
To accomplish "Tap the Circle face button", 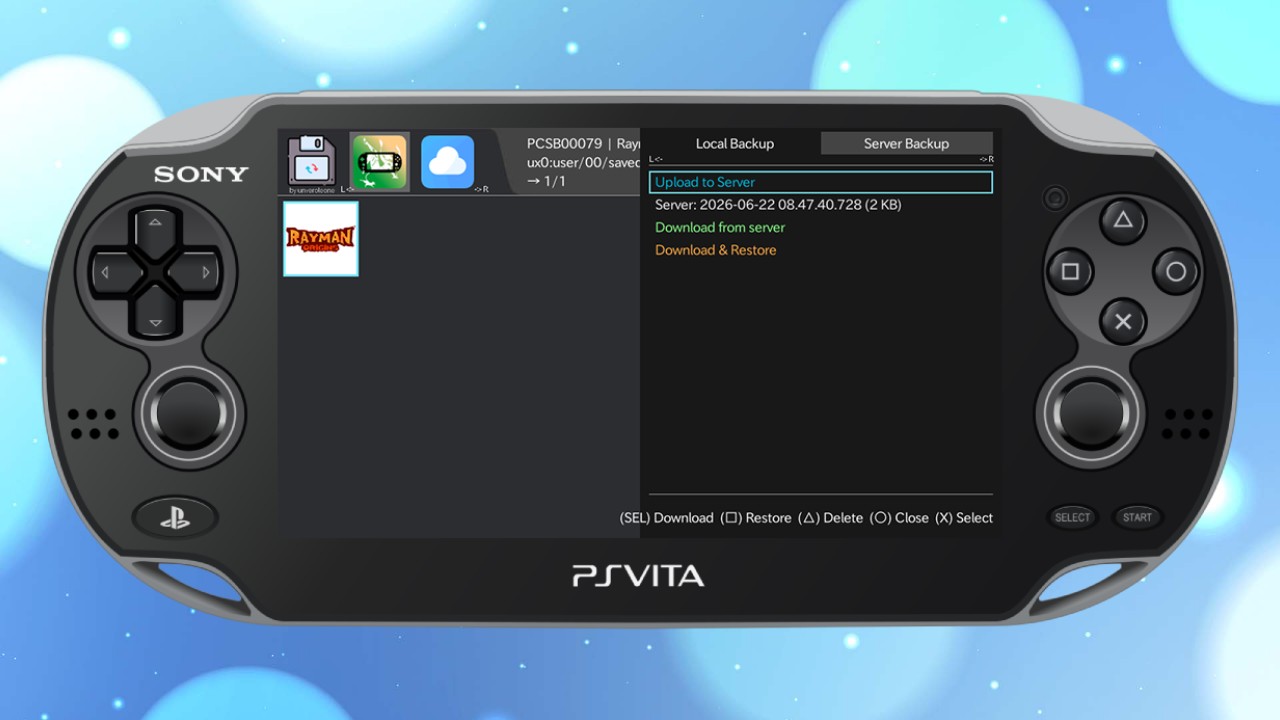I will [x=1176, y=272].
